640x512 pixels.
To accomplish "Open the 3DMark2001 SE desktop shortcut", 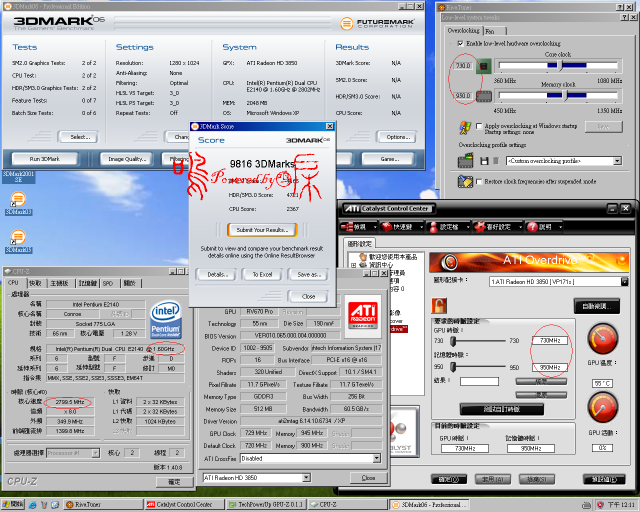I will click(x=18, y=176).
